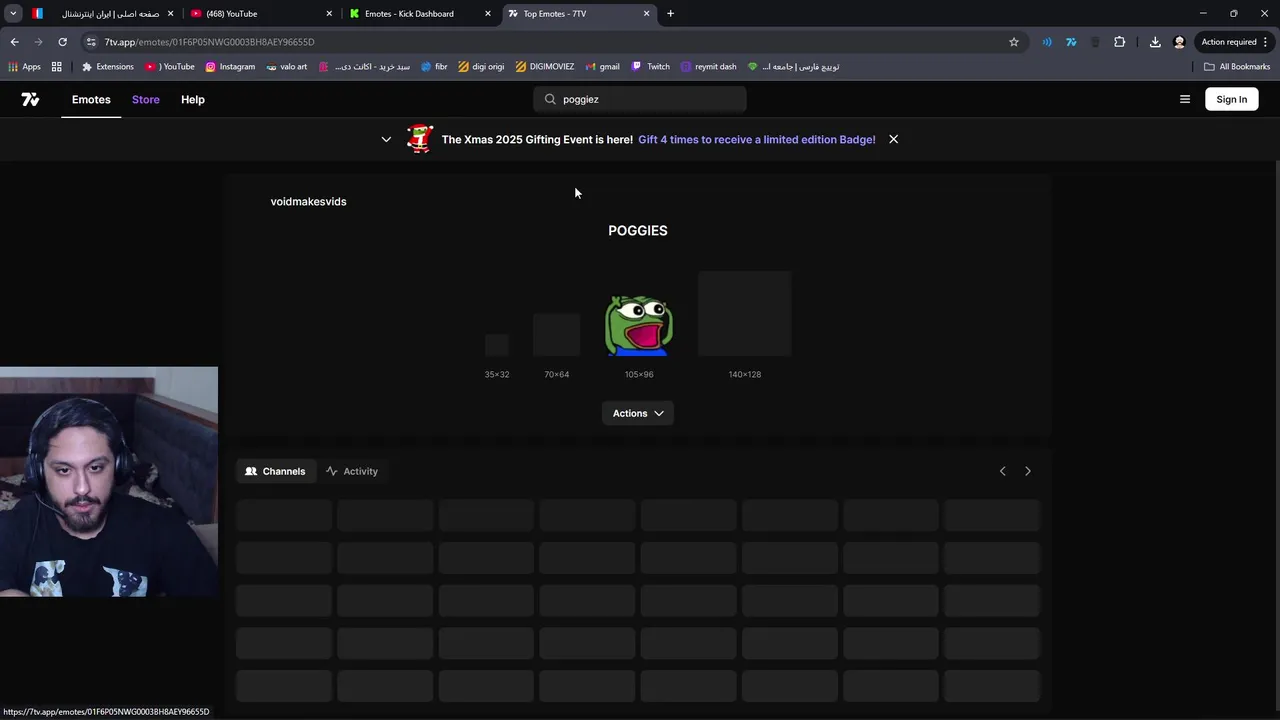1280x720 pixels.
Task: Open the Store nav item
Action: (x=146, y=99)
